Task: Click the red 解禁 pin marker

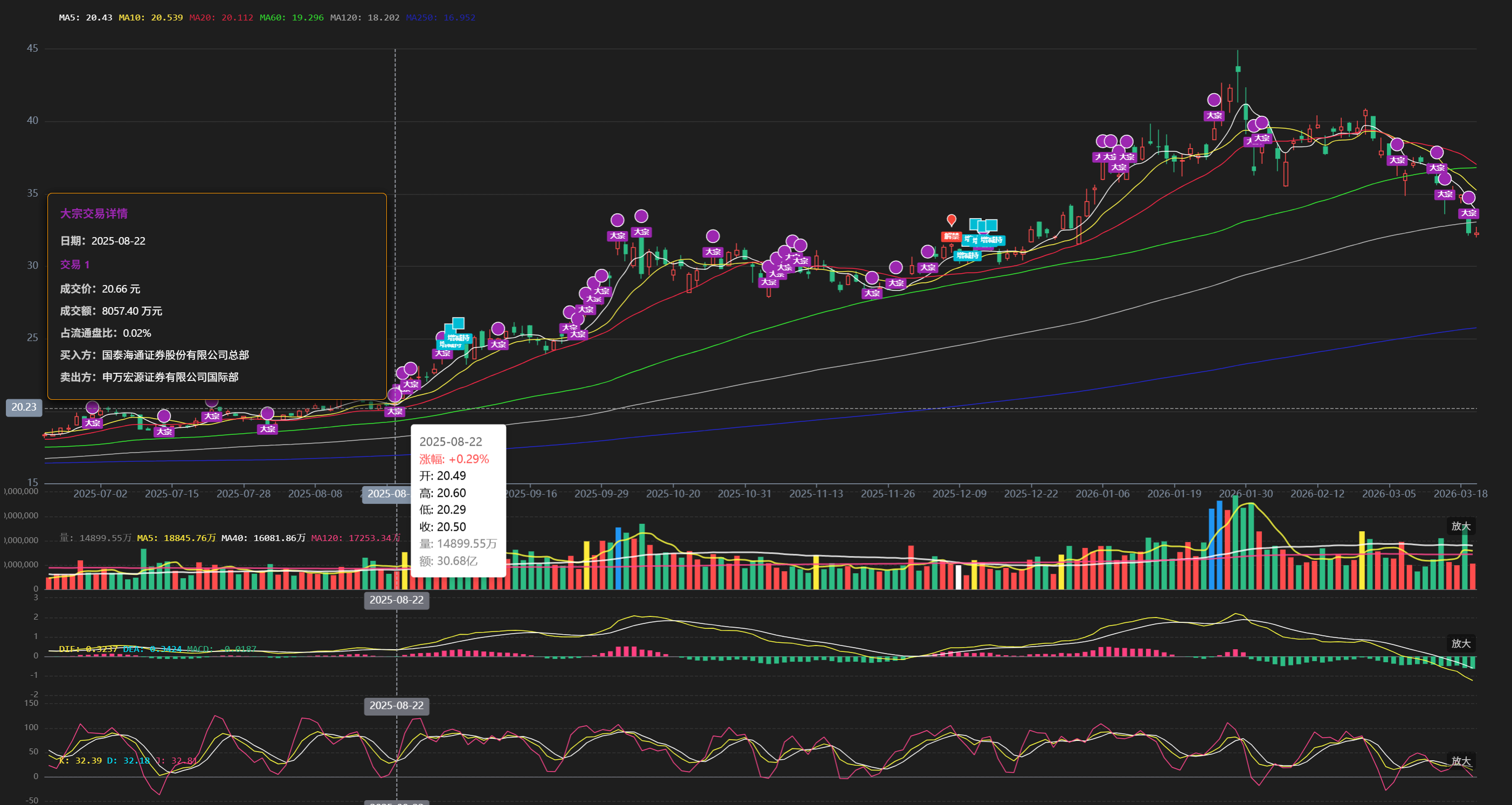Action: 952,220
